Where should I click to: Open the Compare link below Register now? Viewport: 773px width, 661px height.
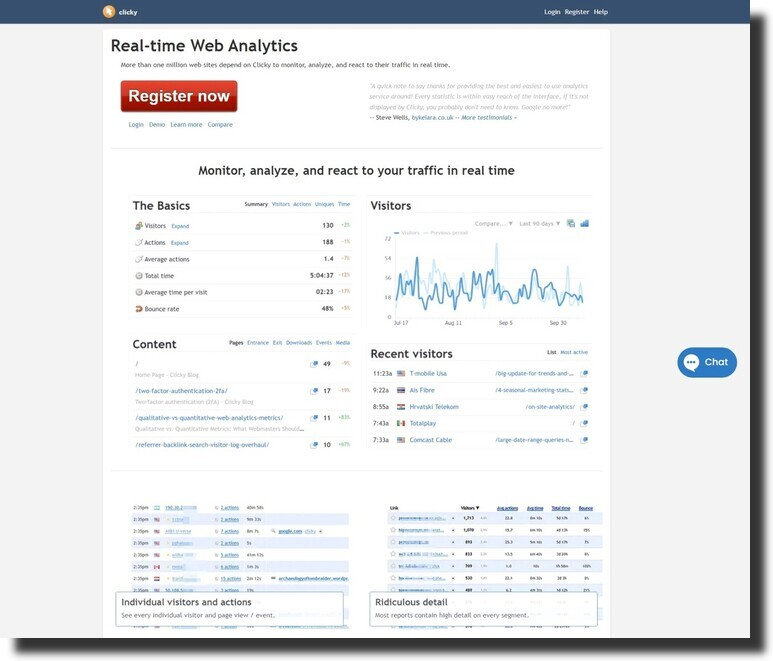tap(220, 125)
